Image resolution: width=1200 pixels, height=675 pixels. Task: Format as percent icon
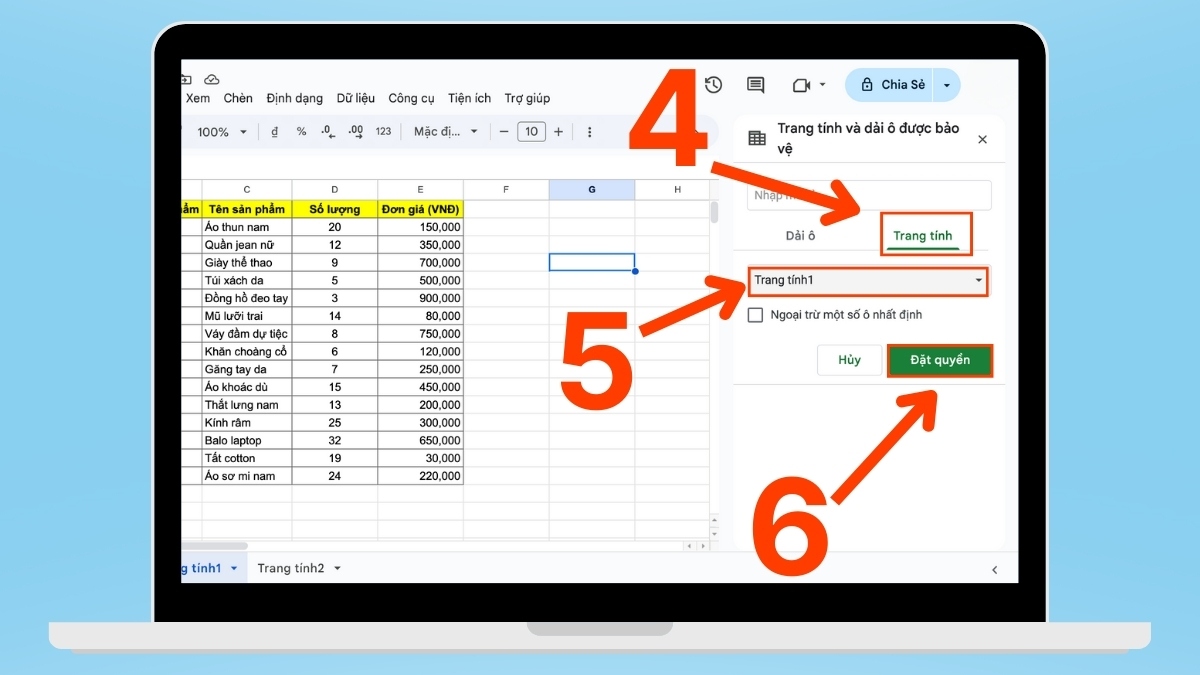[301, 132]
